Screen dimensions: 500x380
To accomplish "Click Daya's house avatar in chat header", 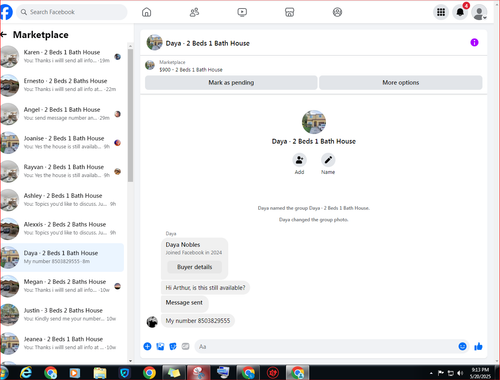I will click(x=154, y=42).
